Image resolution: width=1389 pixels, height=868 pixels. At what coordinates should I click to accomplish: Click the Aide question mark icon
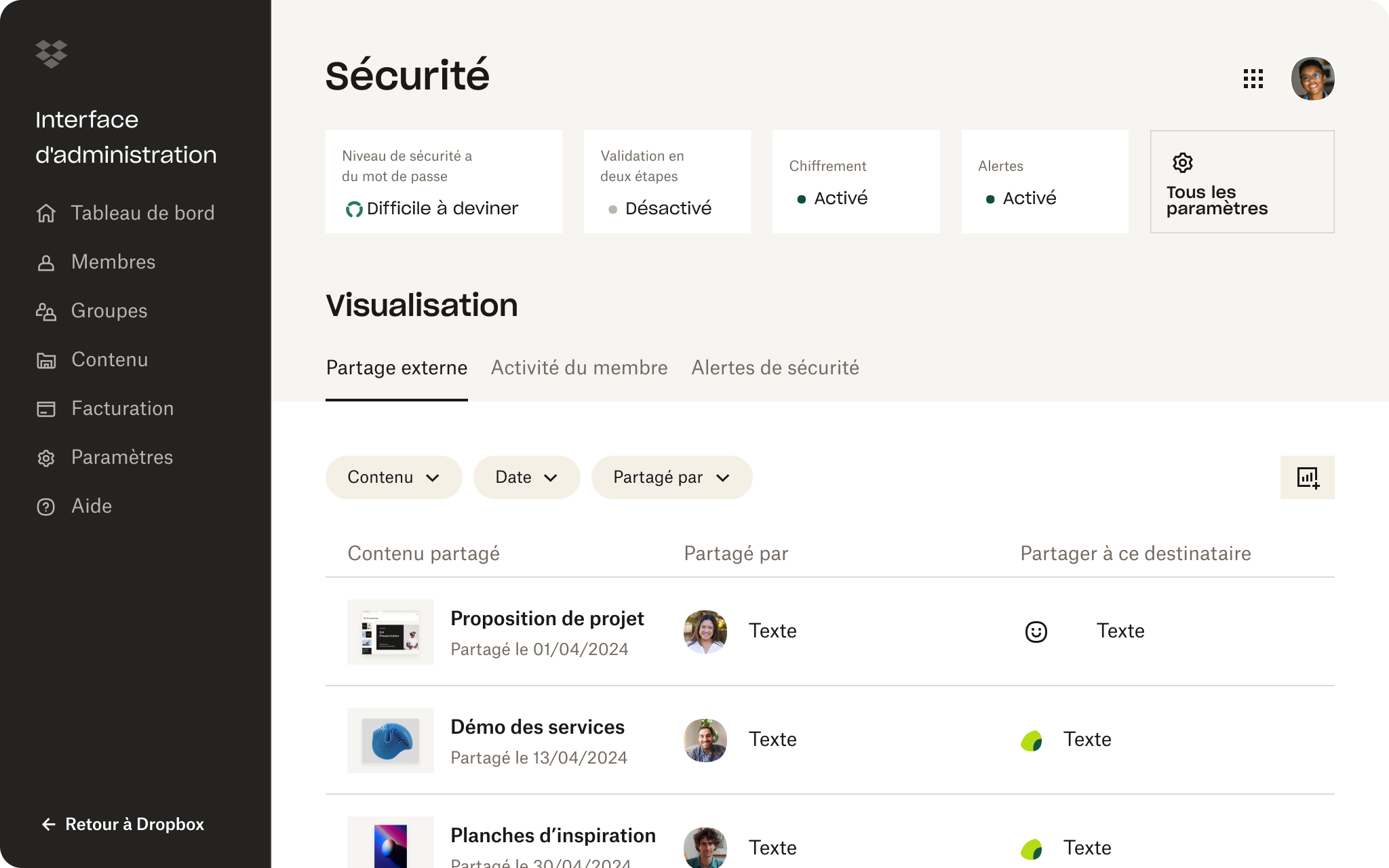[x=46, y=507]
